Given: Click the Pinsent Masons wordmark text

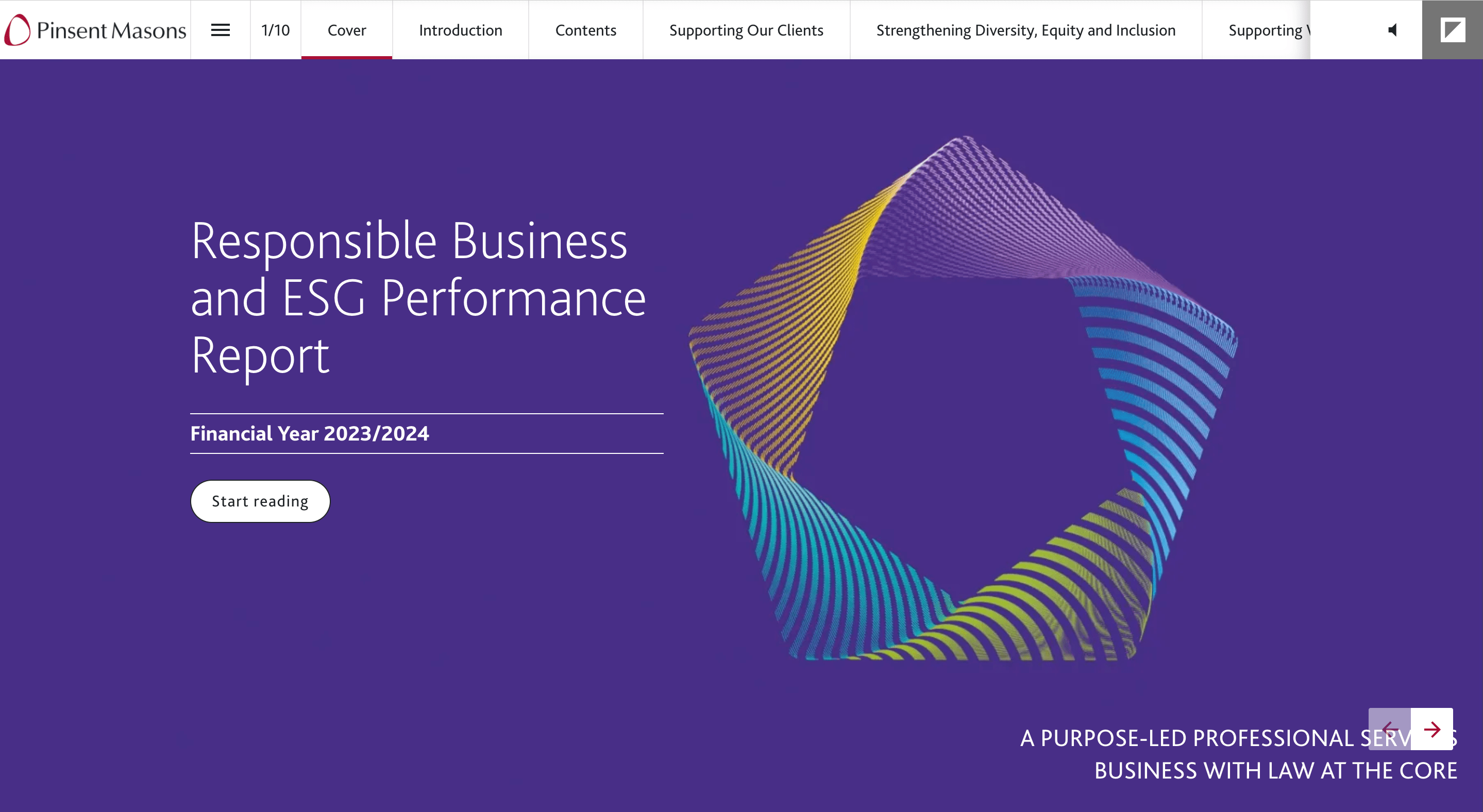Looking at the screenshot, I should pos(111,30).
